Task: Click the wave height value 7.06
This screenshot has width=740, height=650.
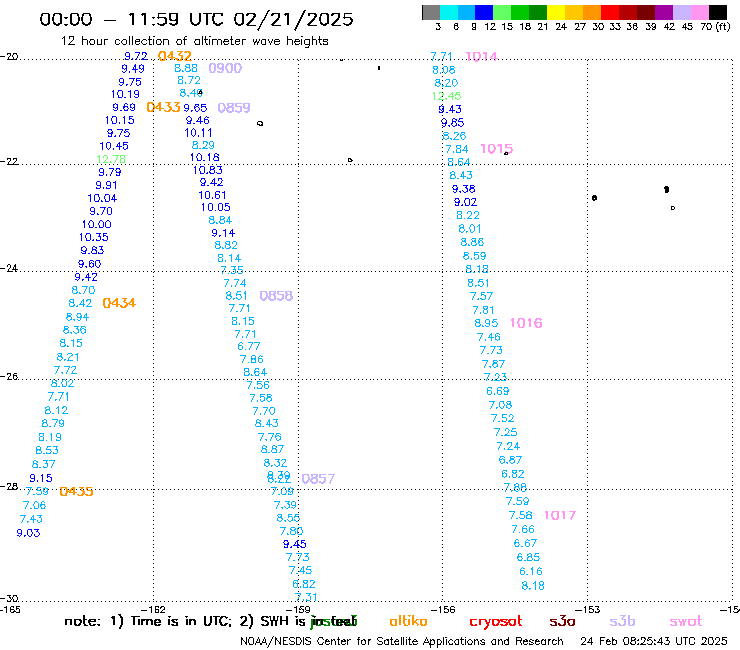Action: [34, 506]
